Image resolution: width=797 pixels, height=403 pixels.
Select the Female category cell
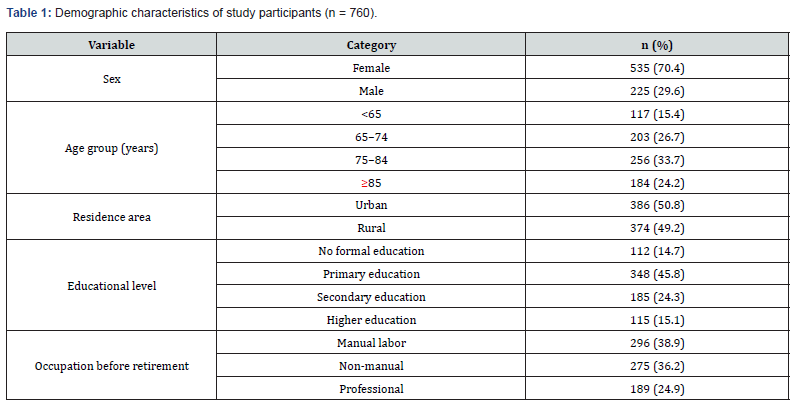click(x=371, y=68)
